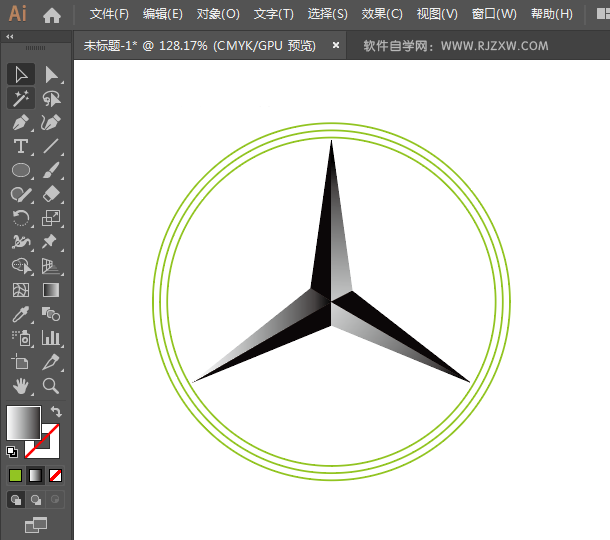
Task: Select the Paintbrush tool
Action: click(x=51, y=170)
